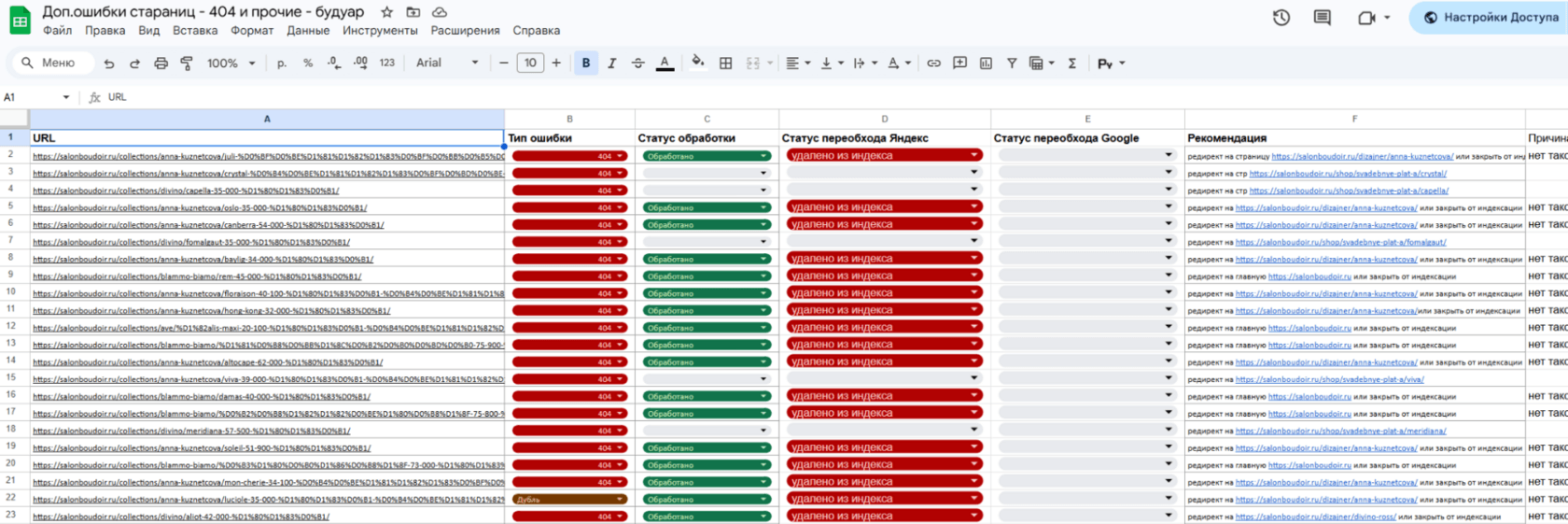
Task: Click the Functions sigma icon
Action: (1072, 64)
